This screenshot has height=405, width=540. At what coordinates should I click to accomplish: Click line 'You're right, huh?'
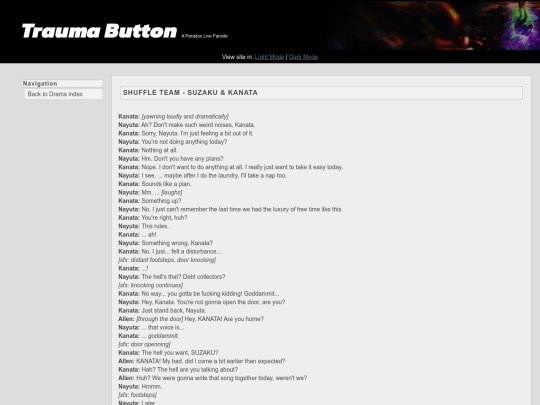tap(164, 218)
